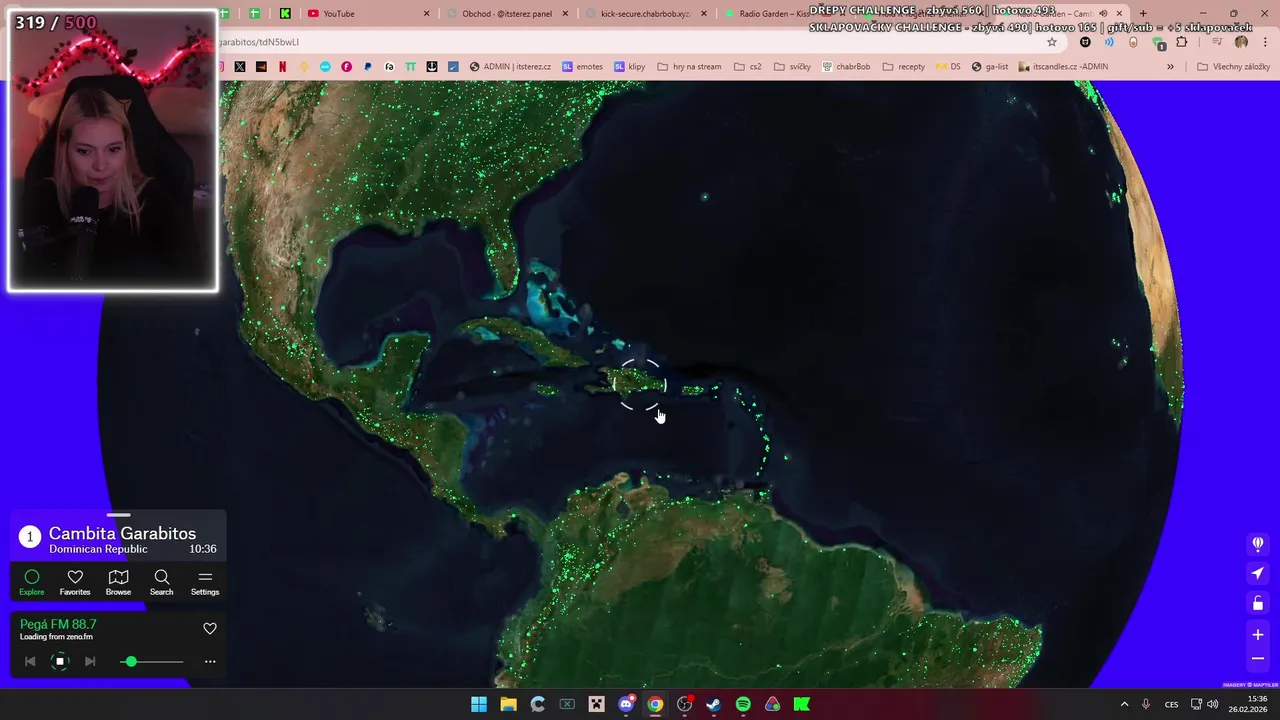Screen dimensions: 1280x720
Task: Open the emotes bookmark
Action: coord(583,67)
